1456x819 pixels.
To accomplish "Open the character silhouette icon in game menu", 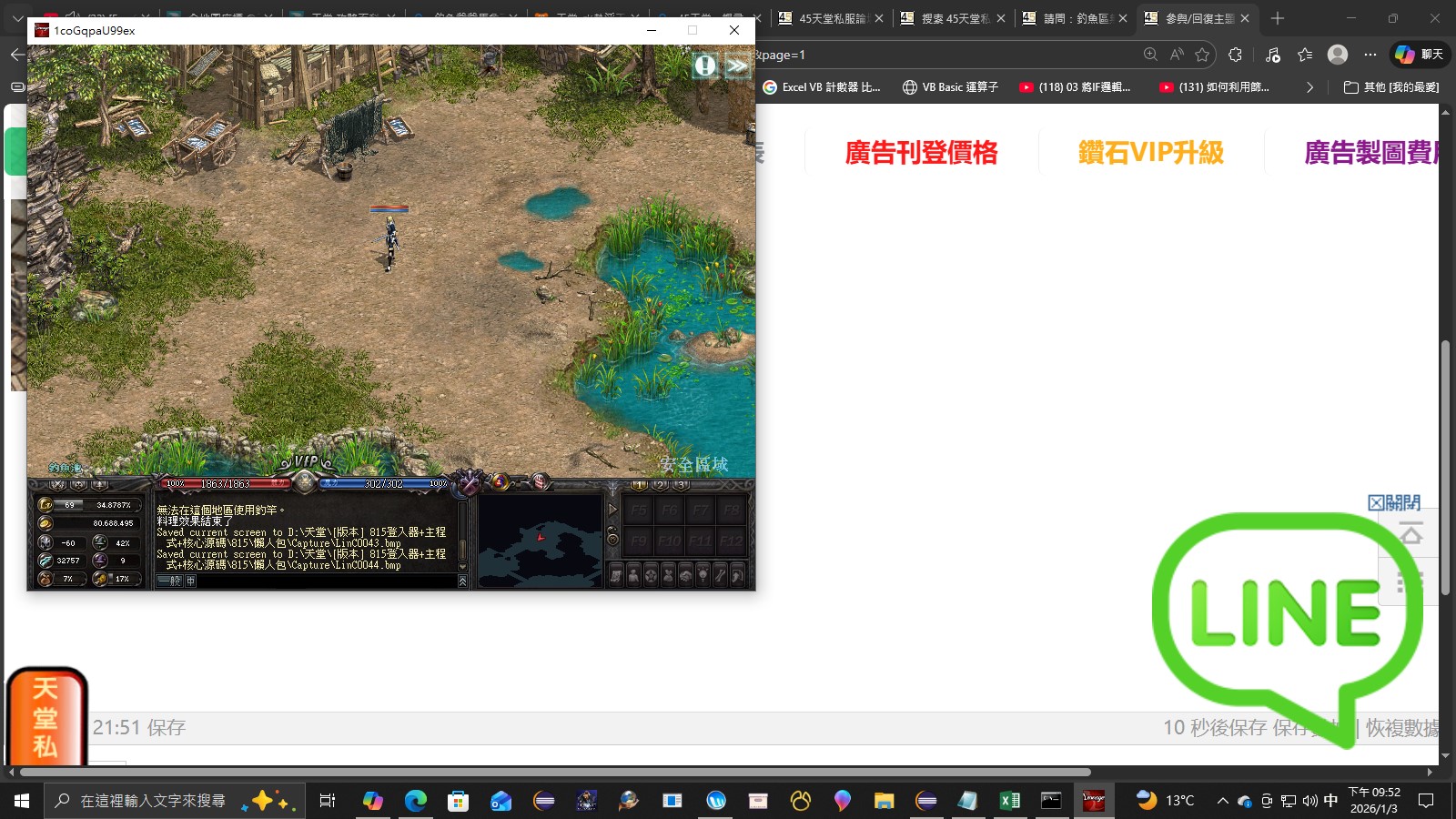I will [x=633, y=575].
